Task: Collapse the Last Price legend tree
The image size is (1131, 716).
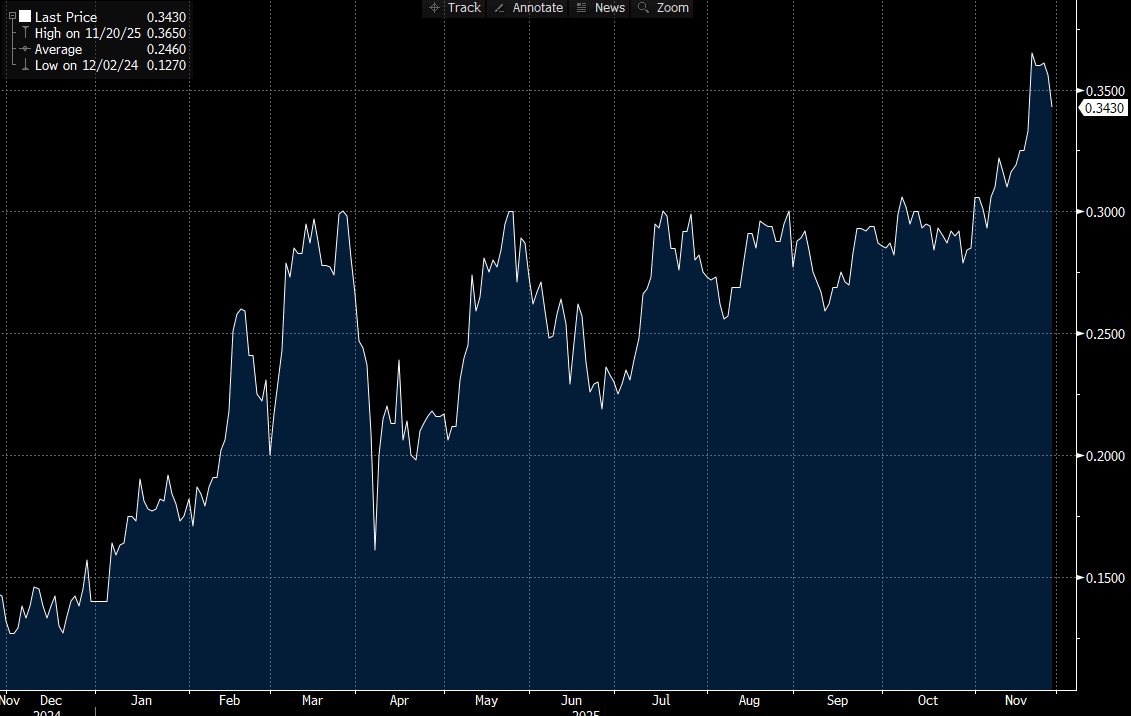Action: coord(11,17)
